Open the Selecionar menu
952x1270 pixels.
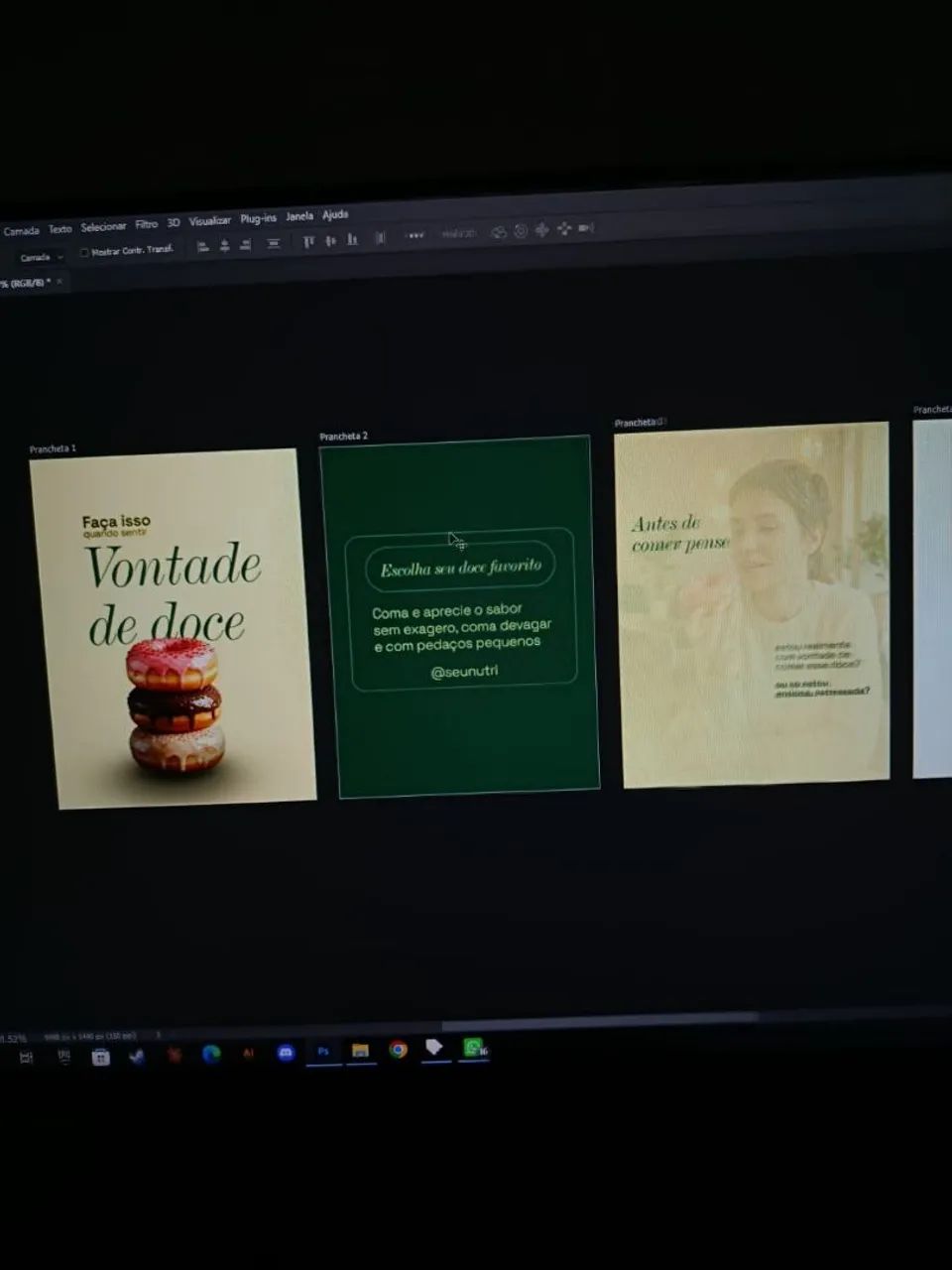pos(103,227)
